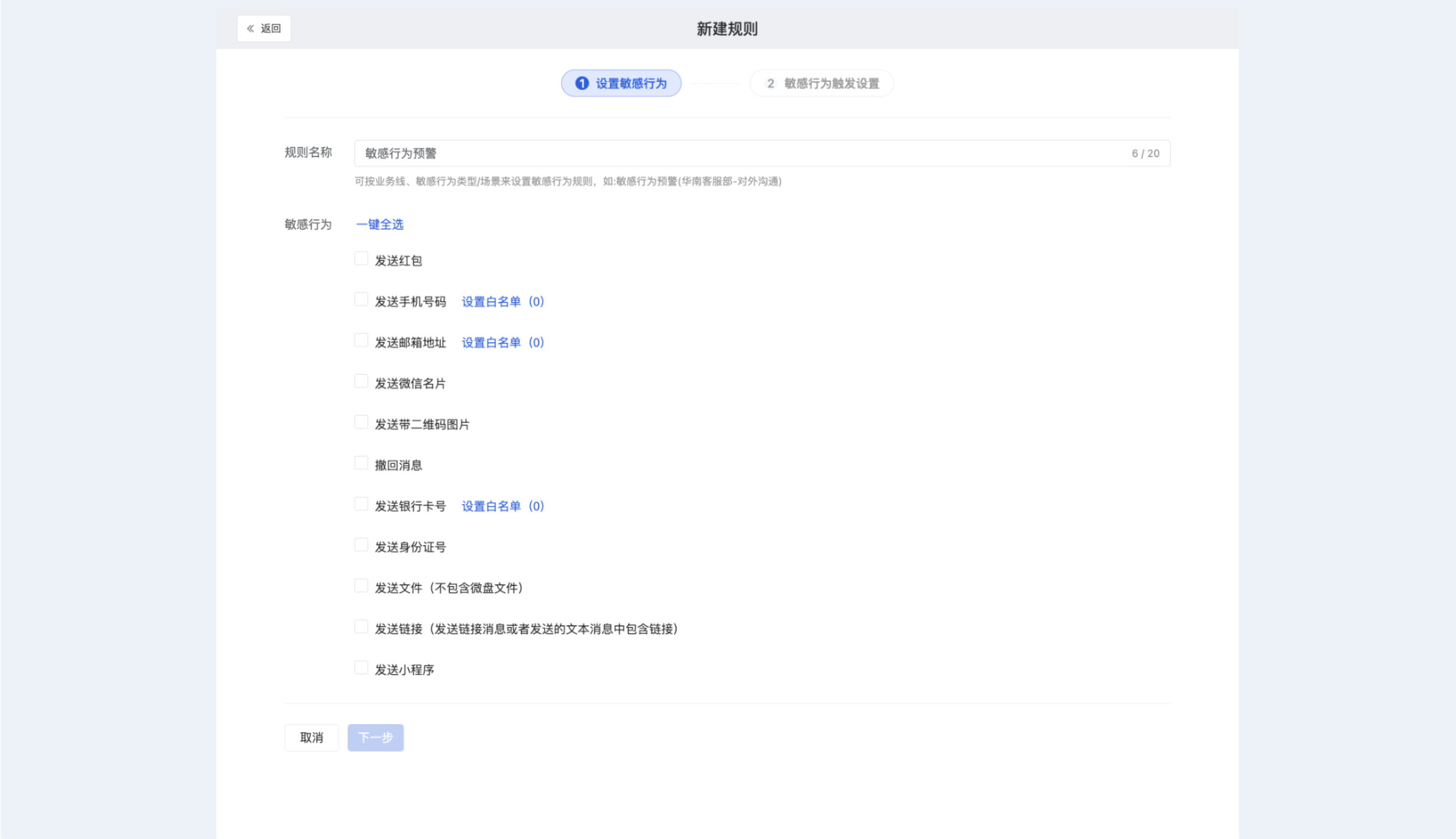Toggle the 撤回消息 checkbox

click(x=362, y=463)
